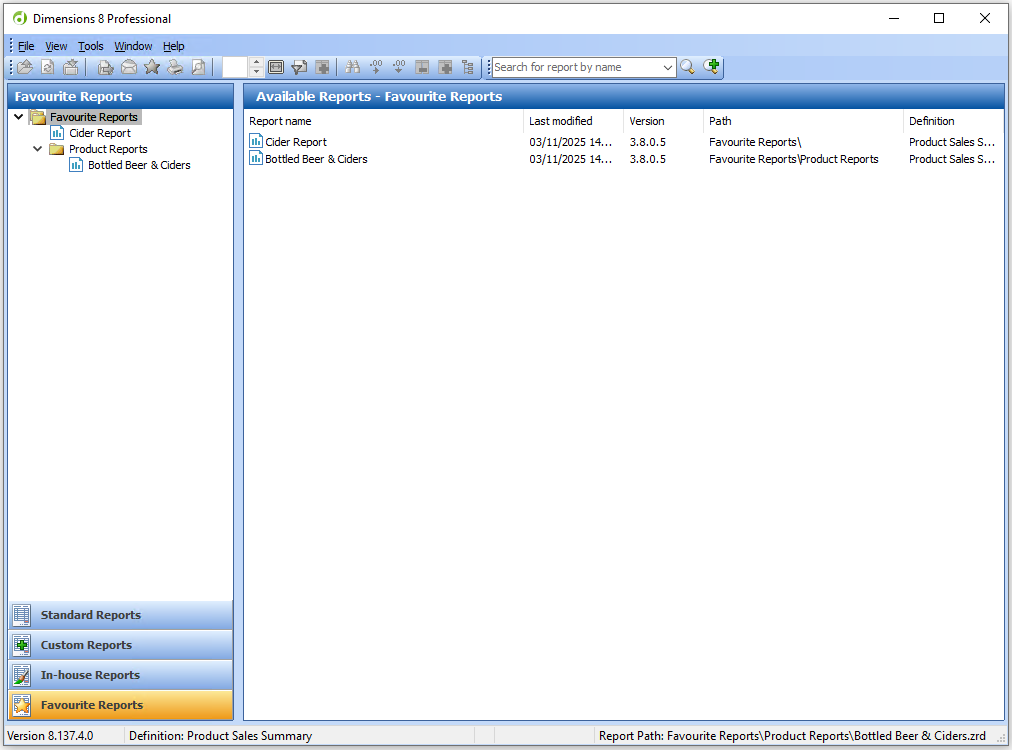The height and width of the screenshot is (750, 1012).
Task: Open the Tools menu
Action: click(91, 46)
